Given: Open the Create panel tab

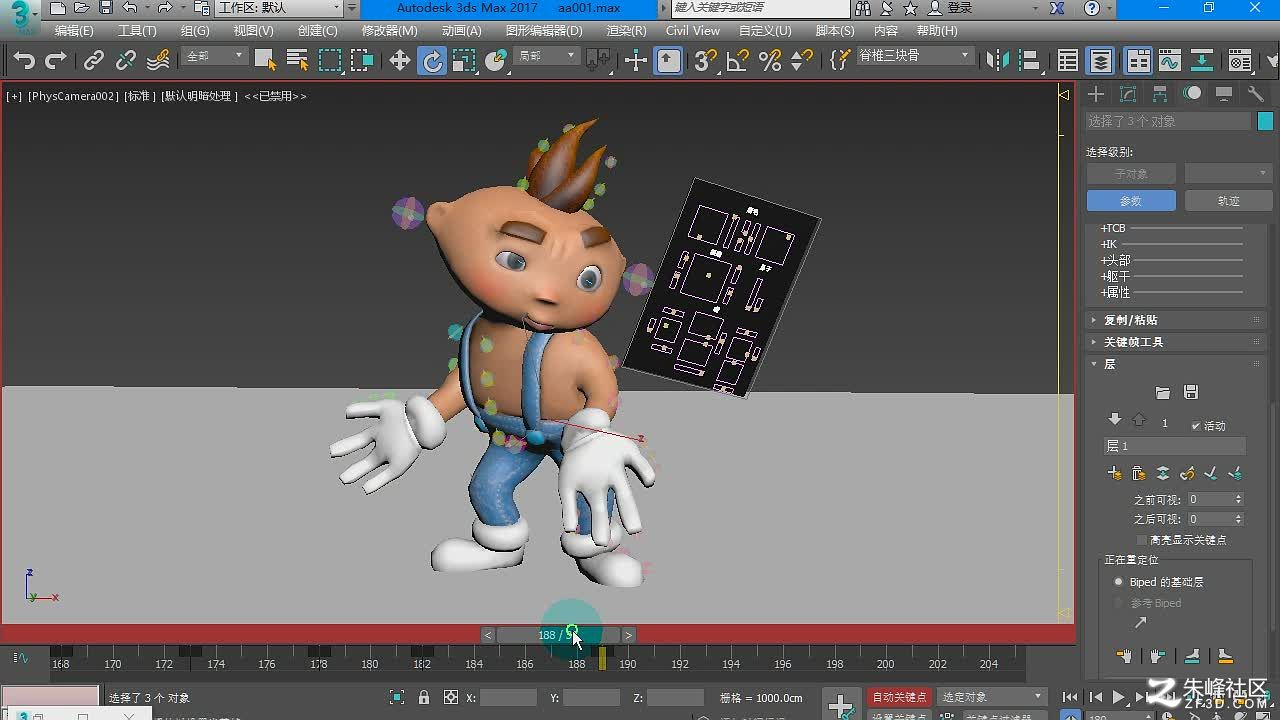Looking at the screenshot, I should point(1097,94).
